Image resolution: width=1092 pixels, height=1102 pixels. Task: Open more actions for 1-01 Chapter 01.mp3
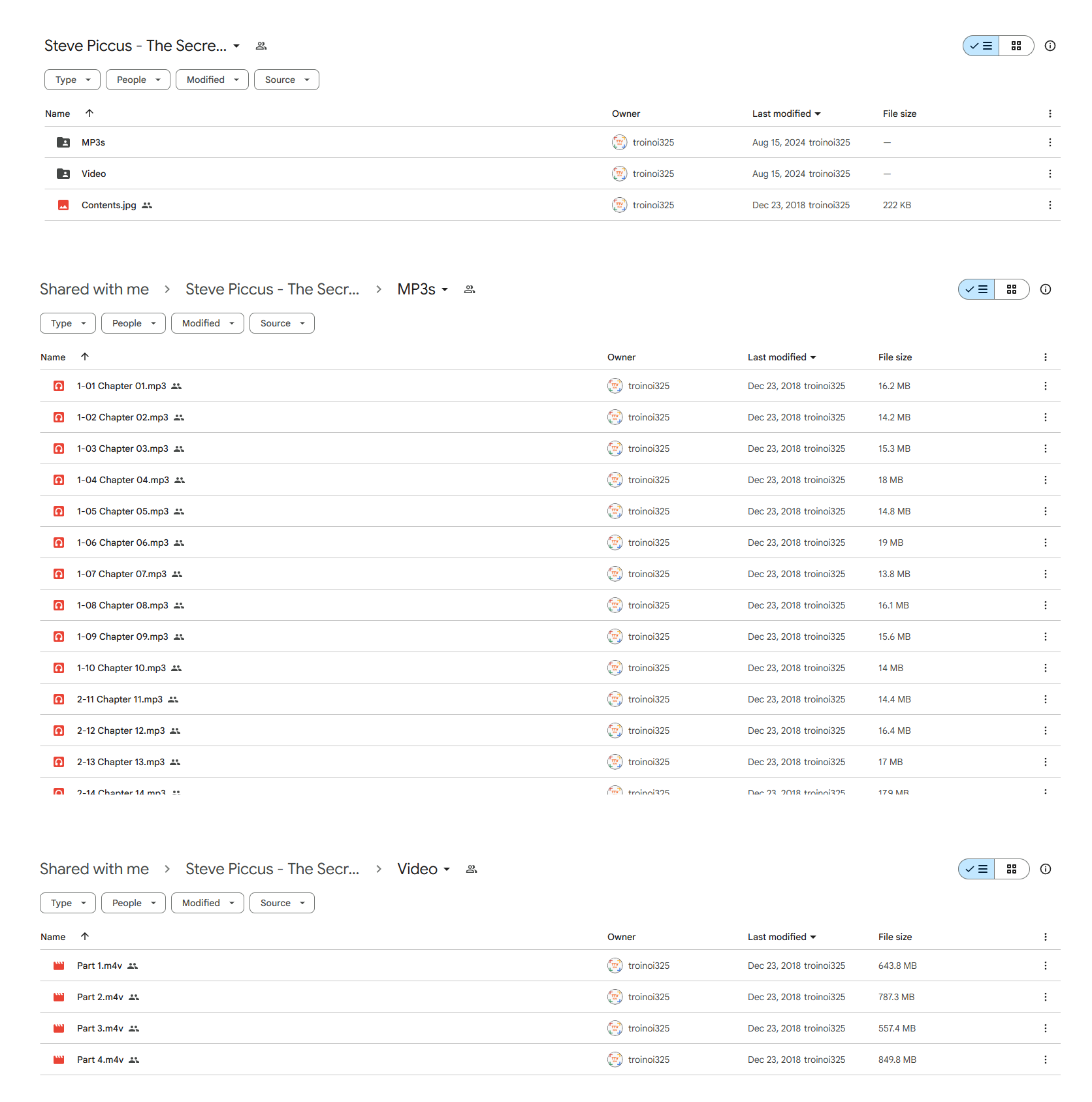(x=1046, y=386)
